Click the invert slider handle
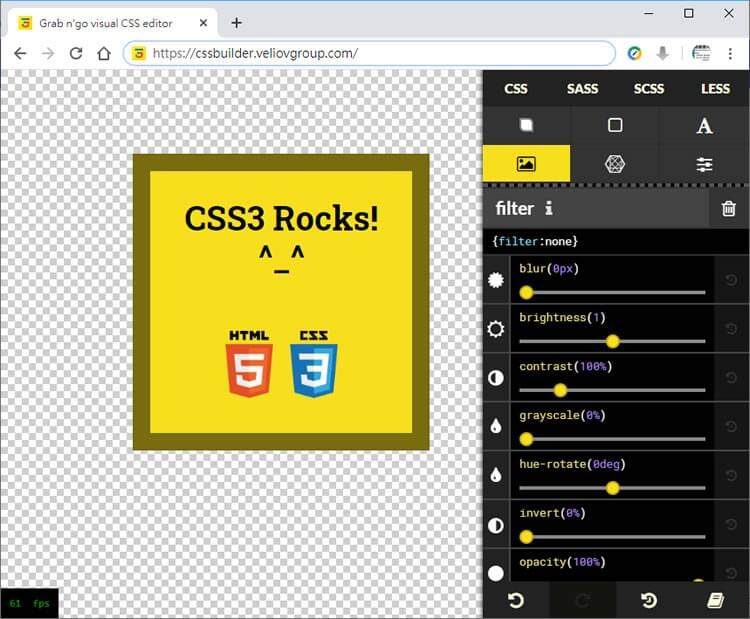This screenshot has height=619, width=750. tap(526, 537)
